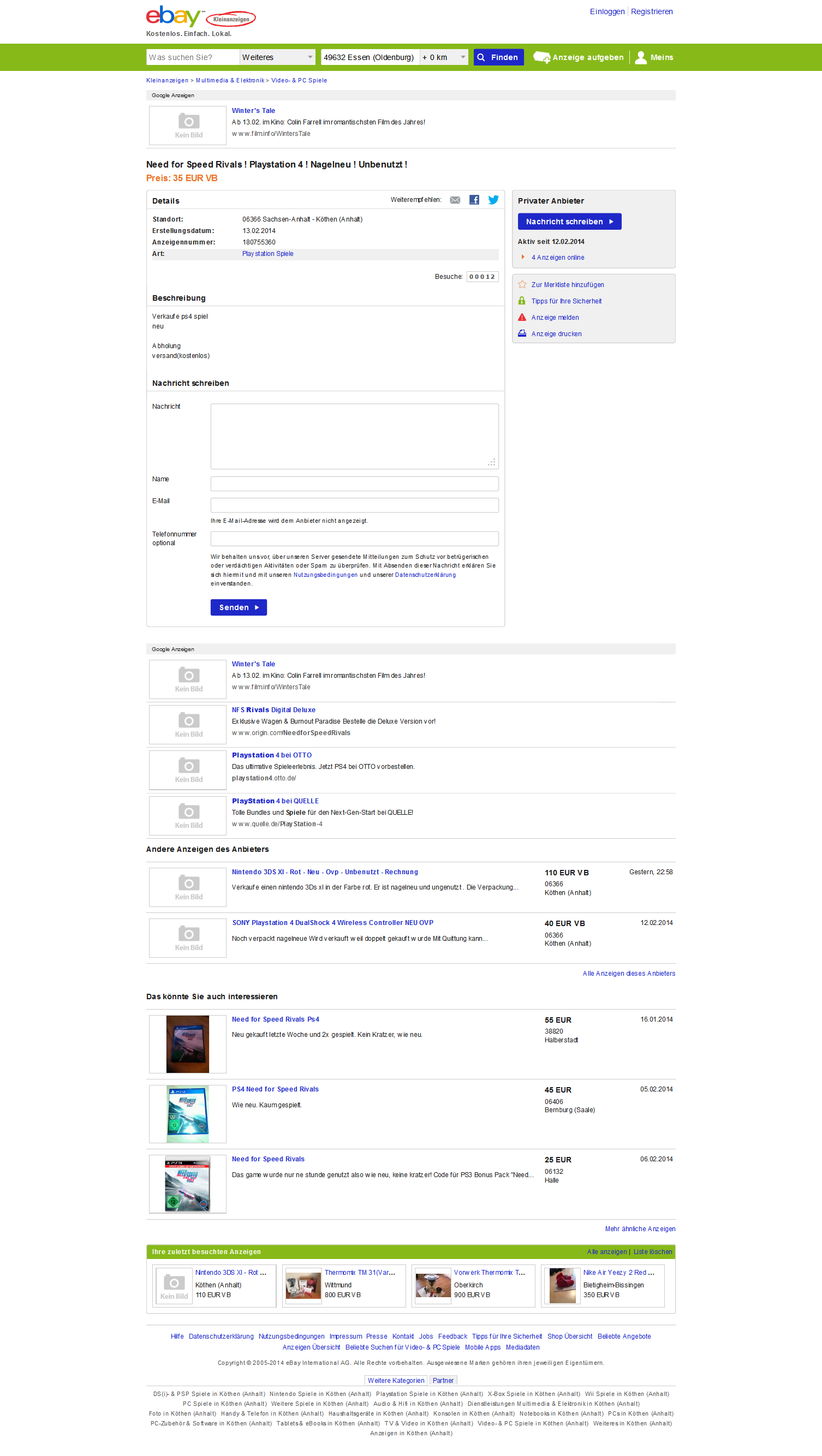Open Video- & PC Spiele breadcrumb
822x1456 pixels.
tap(299, 81)
